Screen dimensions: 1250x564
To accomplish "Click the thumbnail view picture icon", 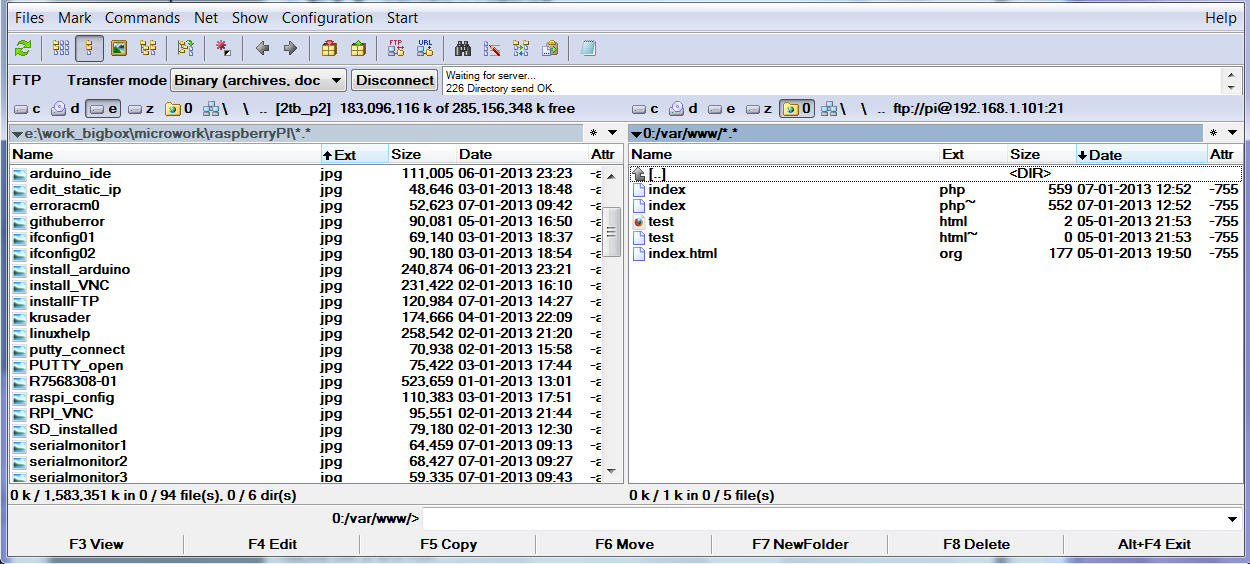I will (119, 48).
